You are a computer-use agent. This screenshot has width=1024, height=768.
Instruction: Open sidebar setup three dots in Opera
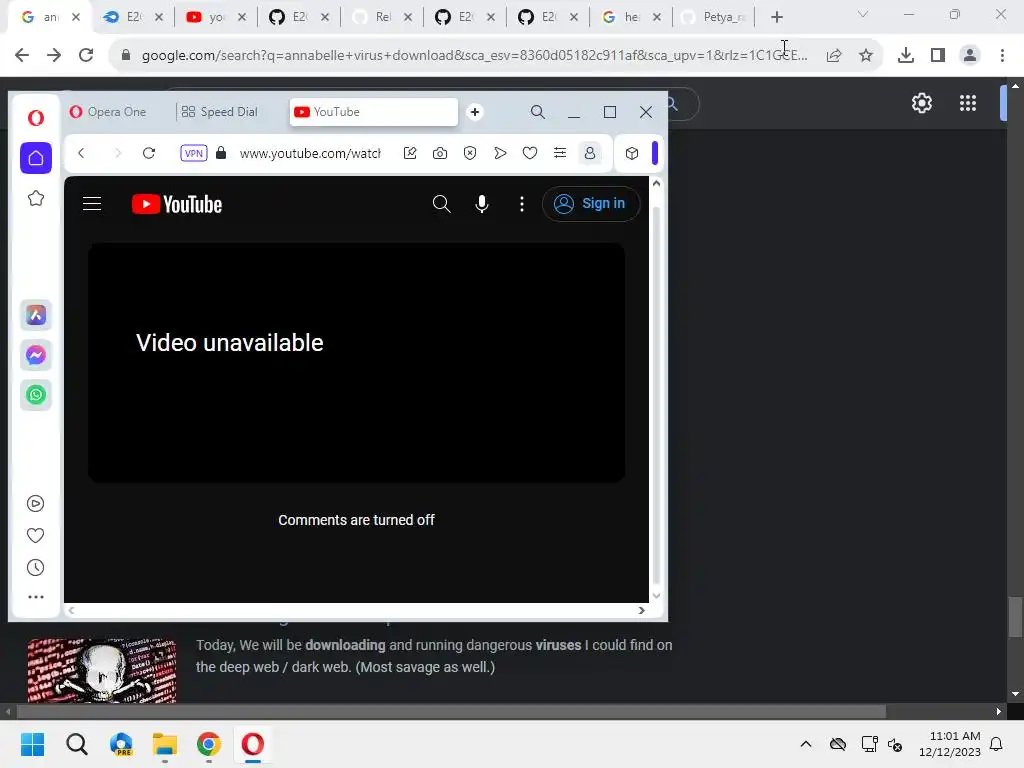36,597
